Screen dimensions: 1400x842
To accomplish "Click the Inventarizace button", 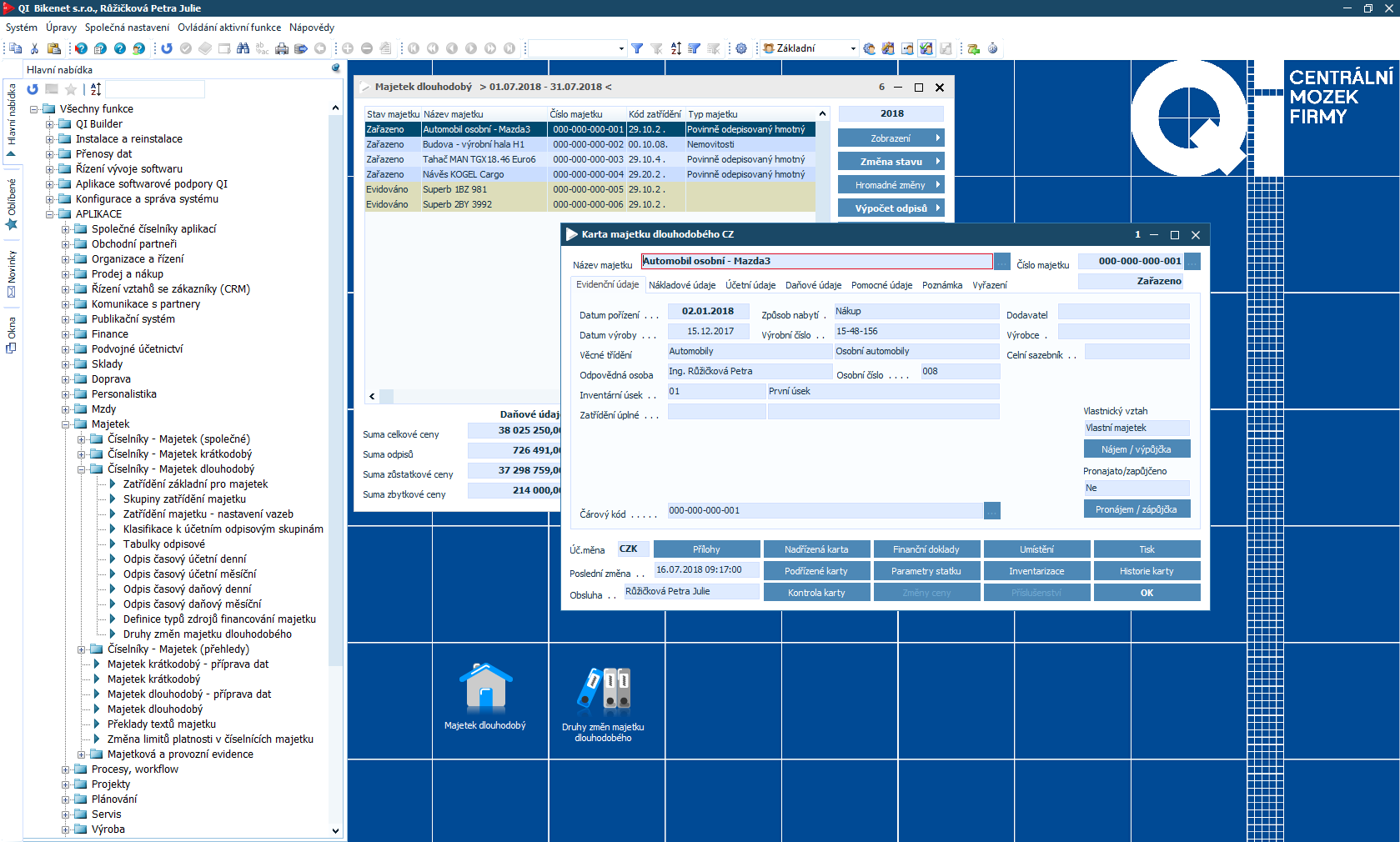I will 1036,571.
